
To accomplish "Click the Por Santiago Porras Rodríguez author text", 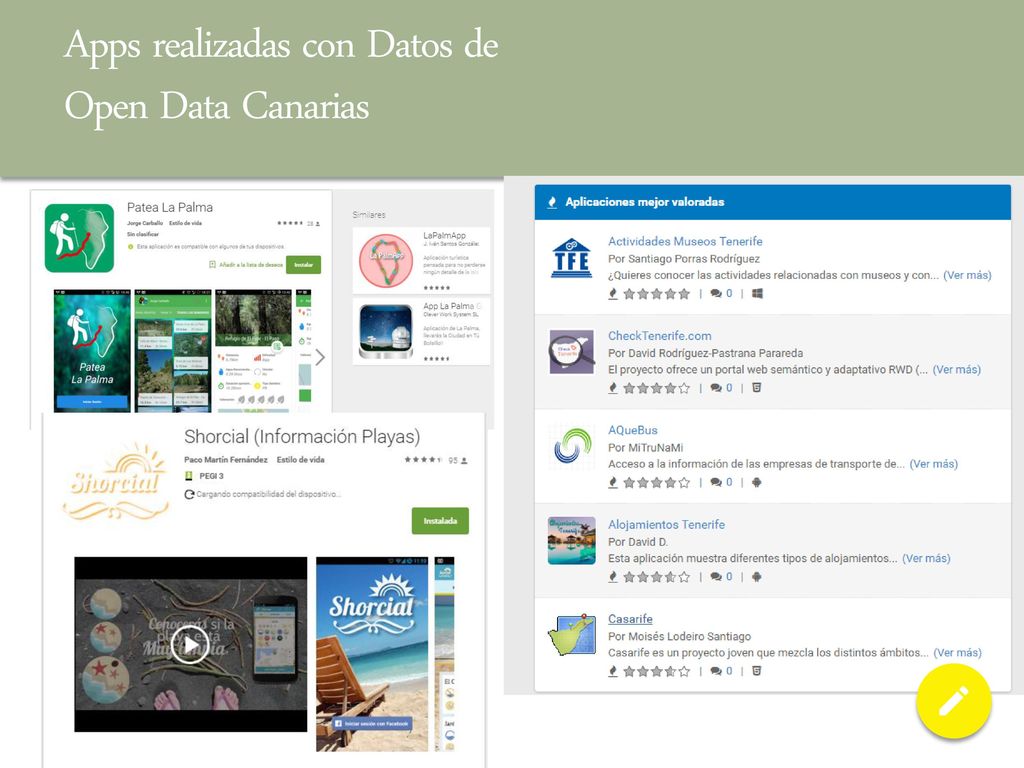I will pos(684,259).
